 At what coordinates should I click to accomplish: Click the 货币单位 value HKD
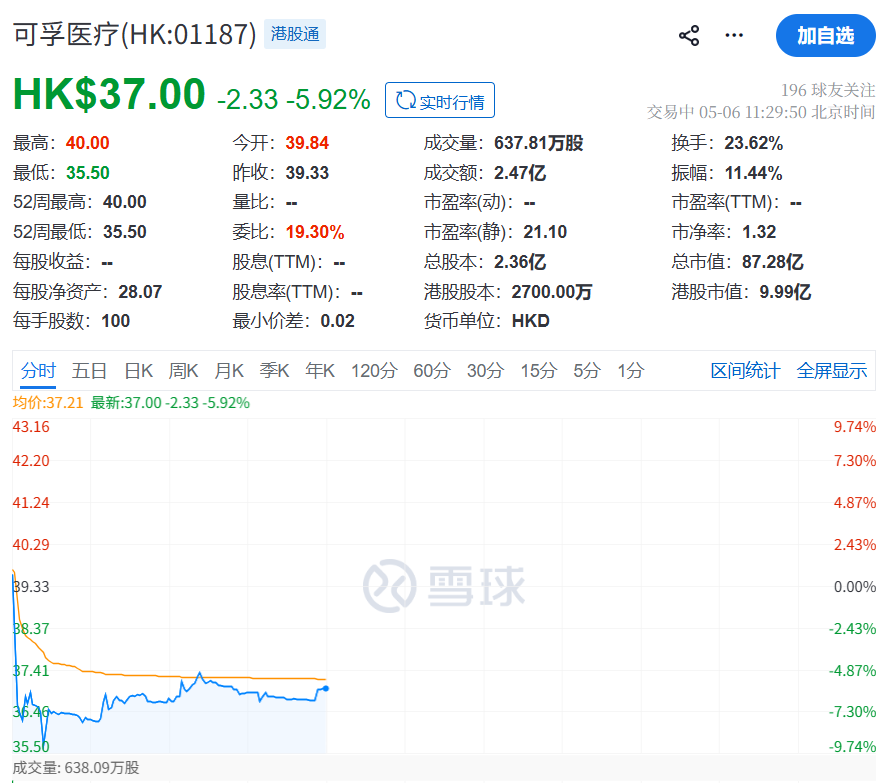[x=530, y=320]
